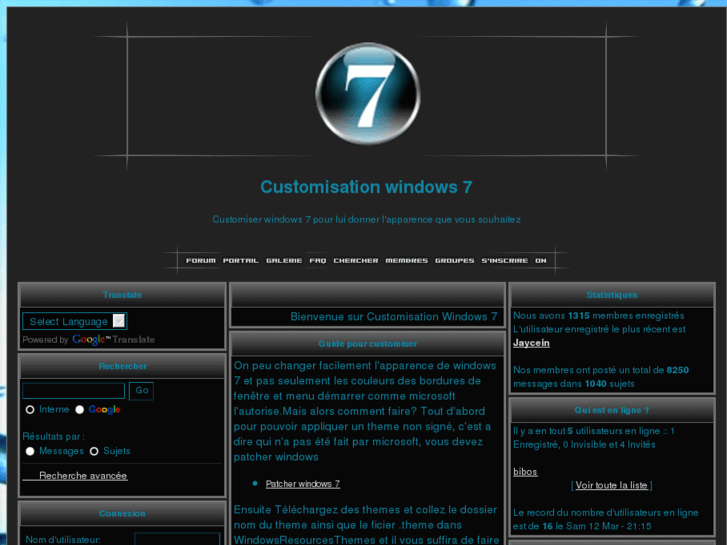Viewport: 727px width, 545px height.
Task: Open the Groupes page
Action: tap(454, 261)
